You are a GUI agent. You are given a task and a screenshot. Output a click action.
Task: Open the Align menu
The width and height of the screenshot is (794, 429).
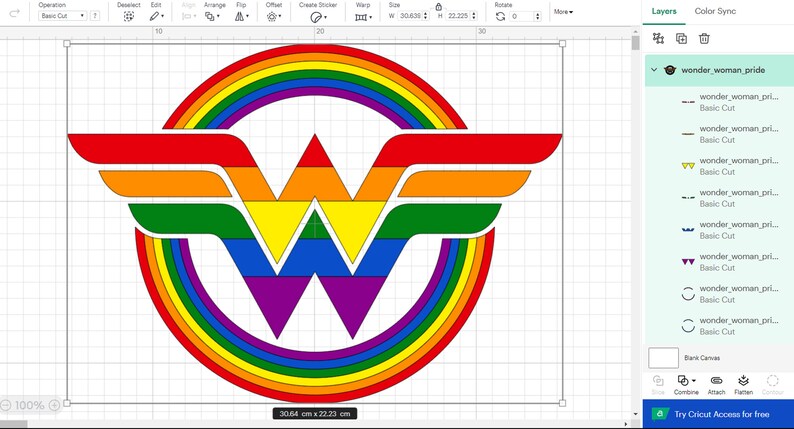pyautogui.click(x=188, y=16)
